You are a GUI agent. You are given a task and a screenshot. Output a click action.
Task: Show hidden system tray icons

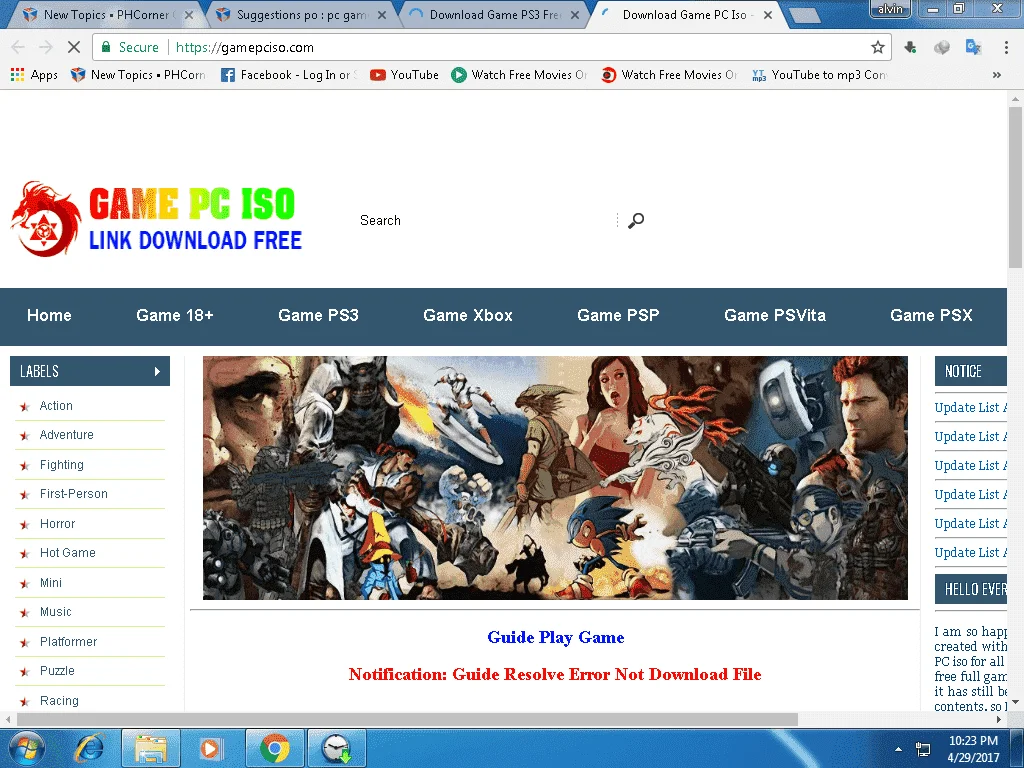pos(899,749)
